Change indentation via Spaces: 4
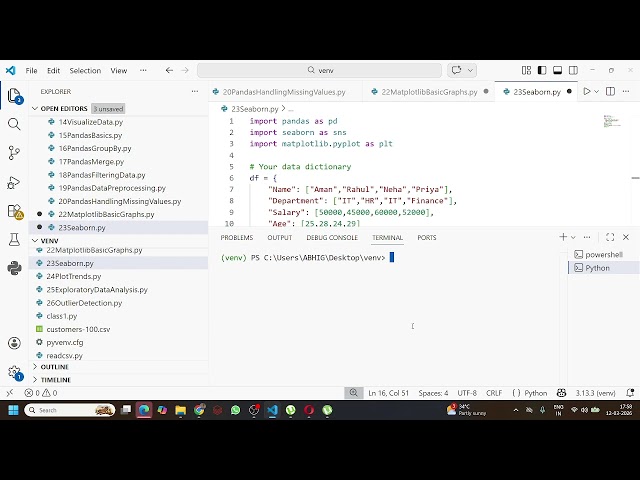 [x=433, y=393]
